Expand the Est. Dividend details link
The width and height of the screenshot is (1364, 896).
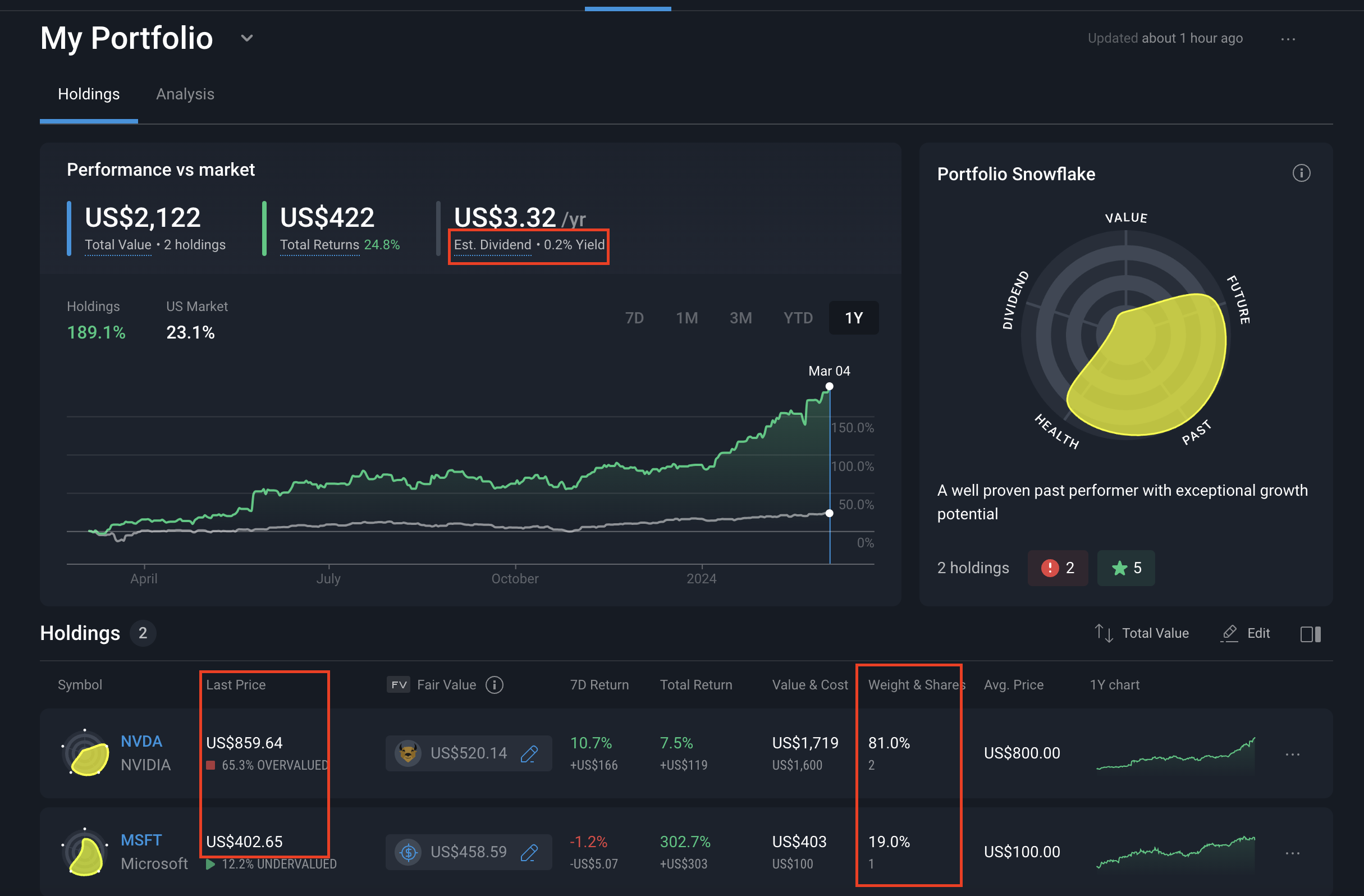click(492, 244)
